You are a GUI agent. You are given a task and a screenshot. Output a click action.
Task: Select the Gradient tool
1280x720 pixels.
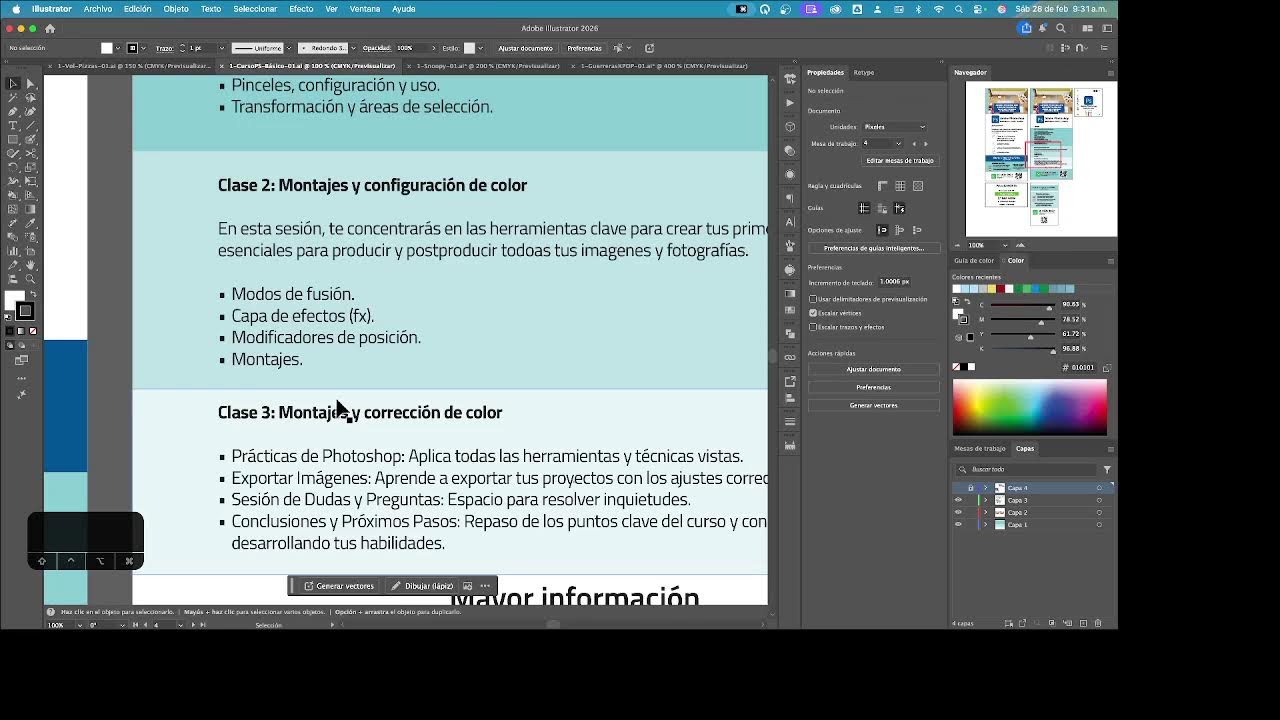click(x=31, y=209)
